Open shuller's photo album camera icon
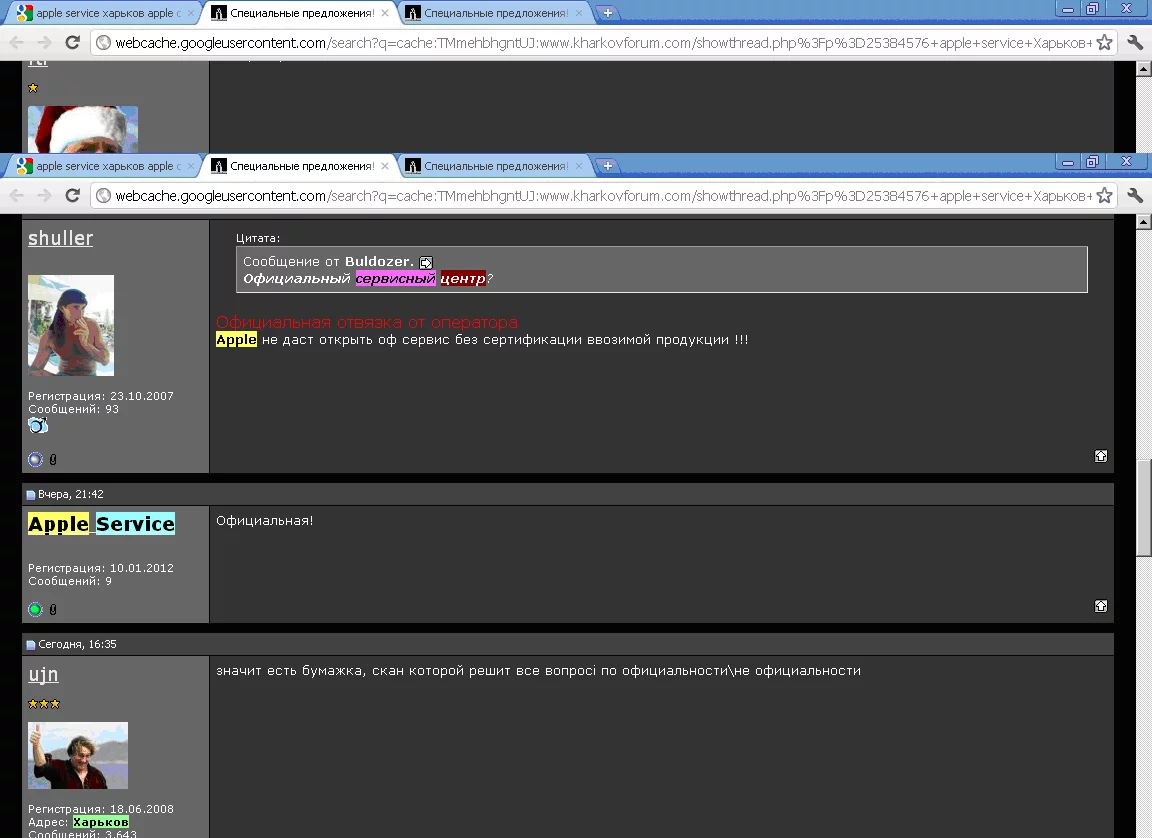 click(x=37, y=425)
